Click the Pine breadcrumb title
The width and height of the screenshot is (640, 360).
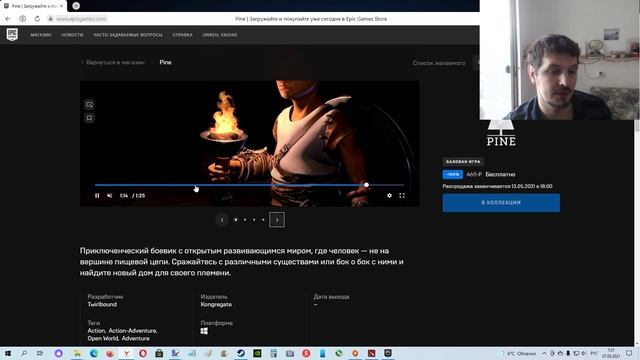(165, 62)
